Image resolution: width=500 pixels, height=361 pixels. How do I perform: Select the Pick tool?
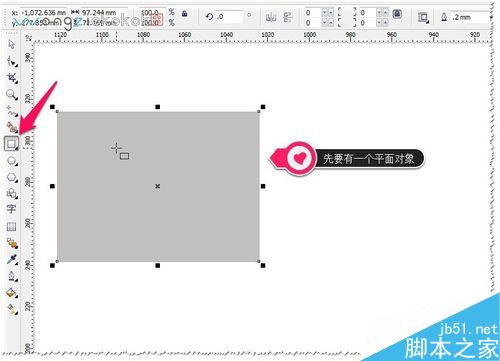(11, 44)
